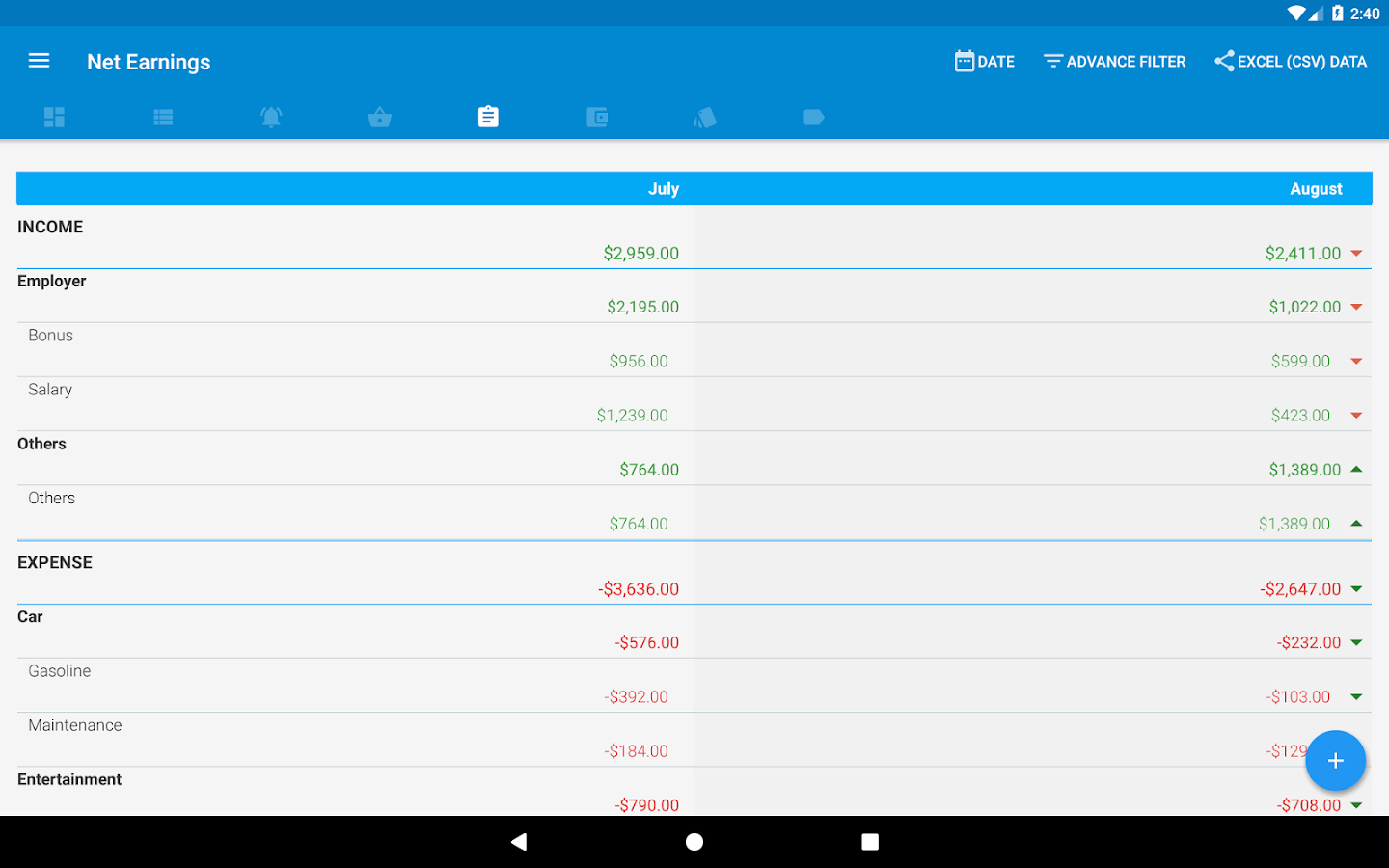Image resolution: width=1389 pixels, height=868 pixels.
Task: Click July Employer amount $2,195.00
Action: (x=643, y=307)
